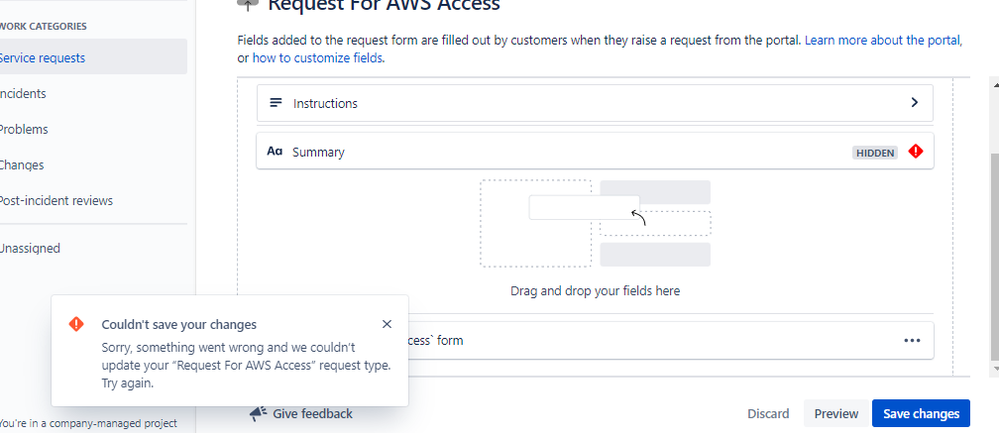Click the lines icon of the Instructions row
Viewport: 999px width, 433px height.
[276, 103]
